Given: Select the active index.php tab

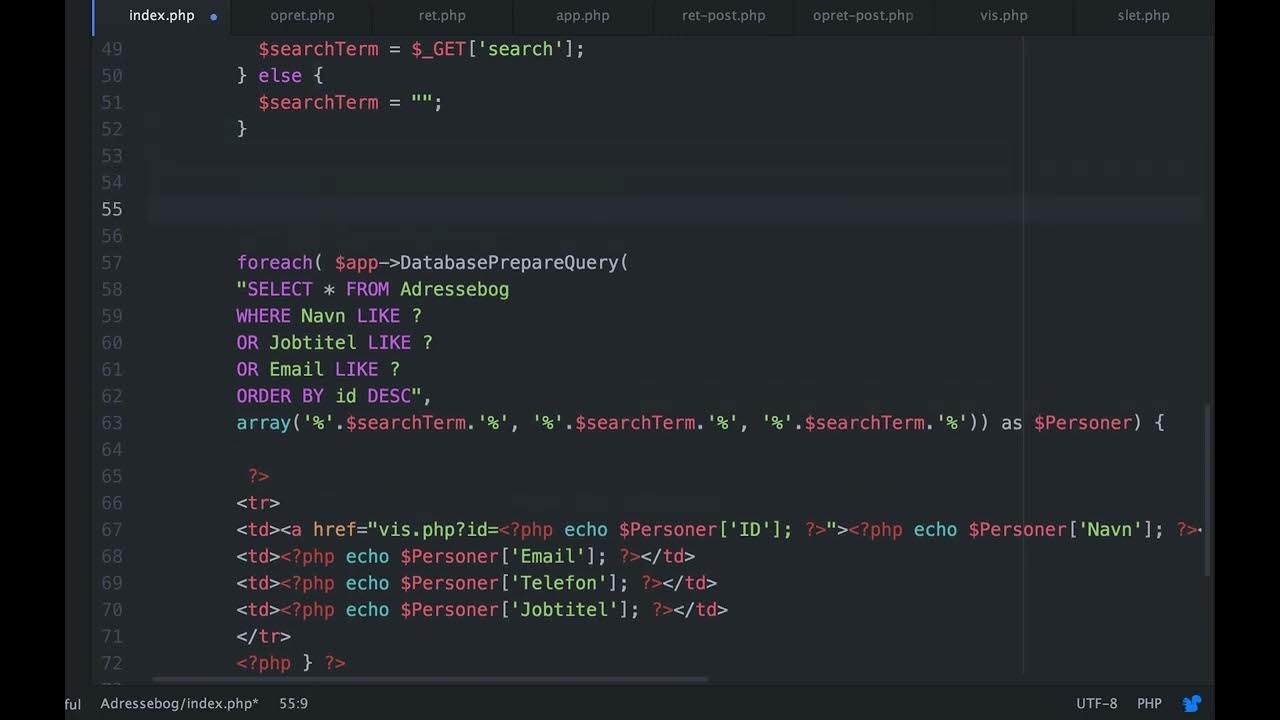Looking at the screenshot, I should pyautogui.click(x=161, y=16).
